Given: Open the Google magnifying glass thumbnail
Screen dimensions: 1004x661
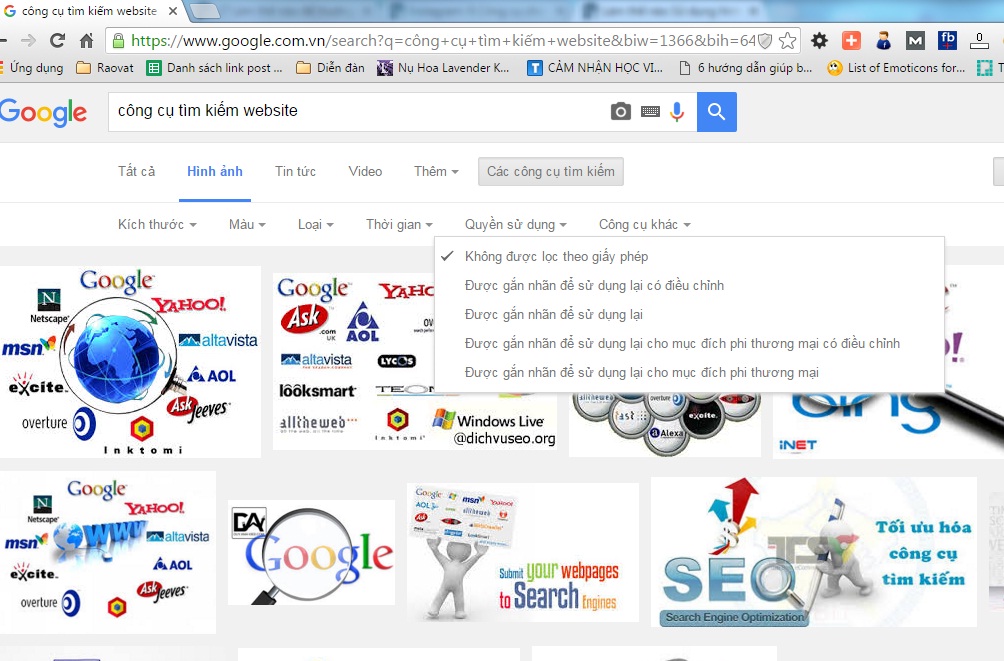Looking at the screenshot, I should click(x=311, y=552).
